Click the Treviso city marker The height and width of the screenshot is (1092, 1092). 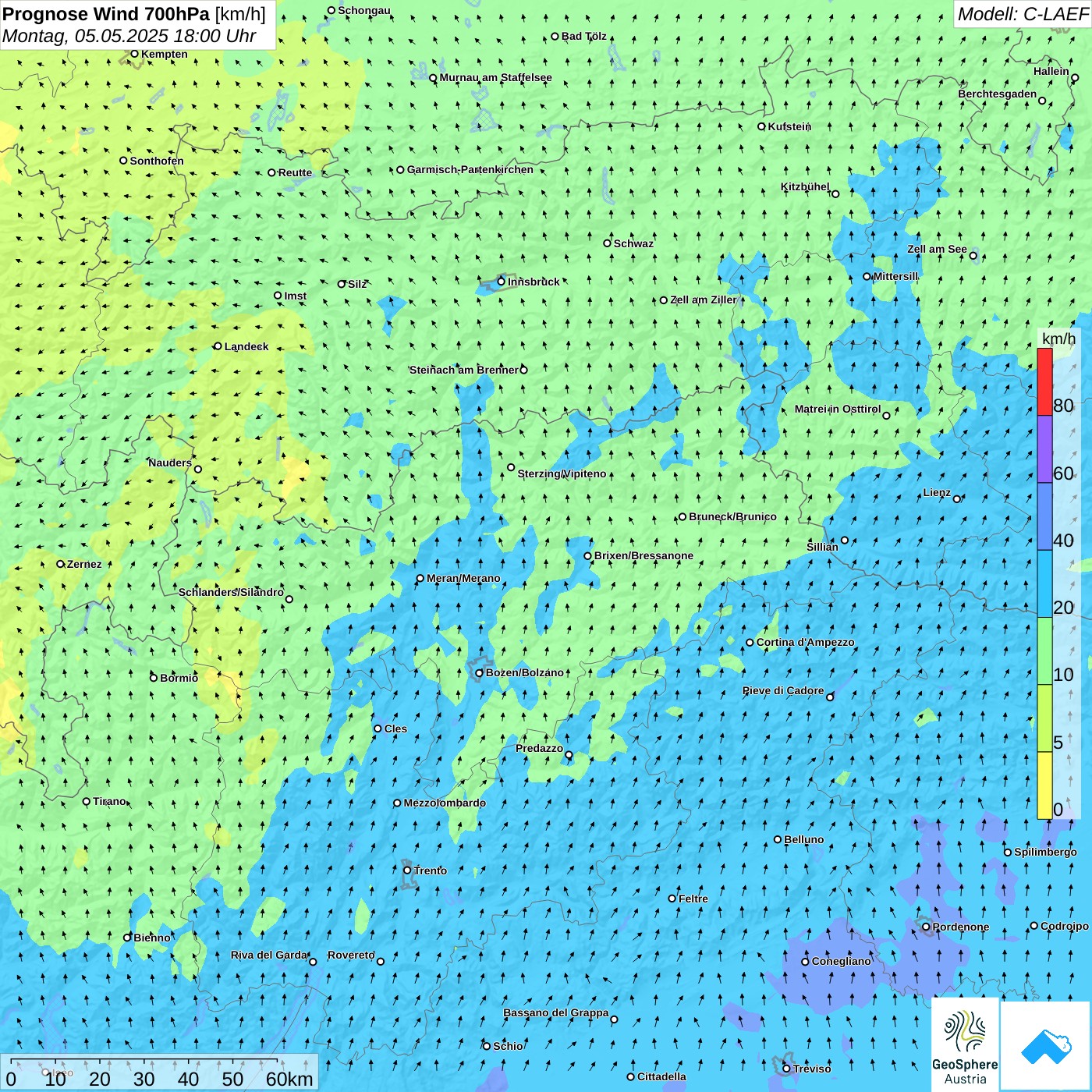pyautogui.click(x=786, y=1069)
